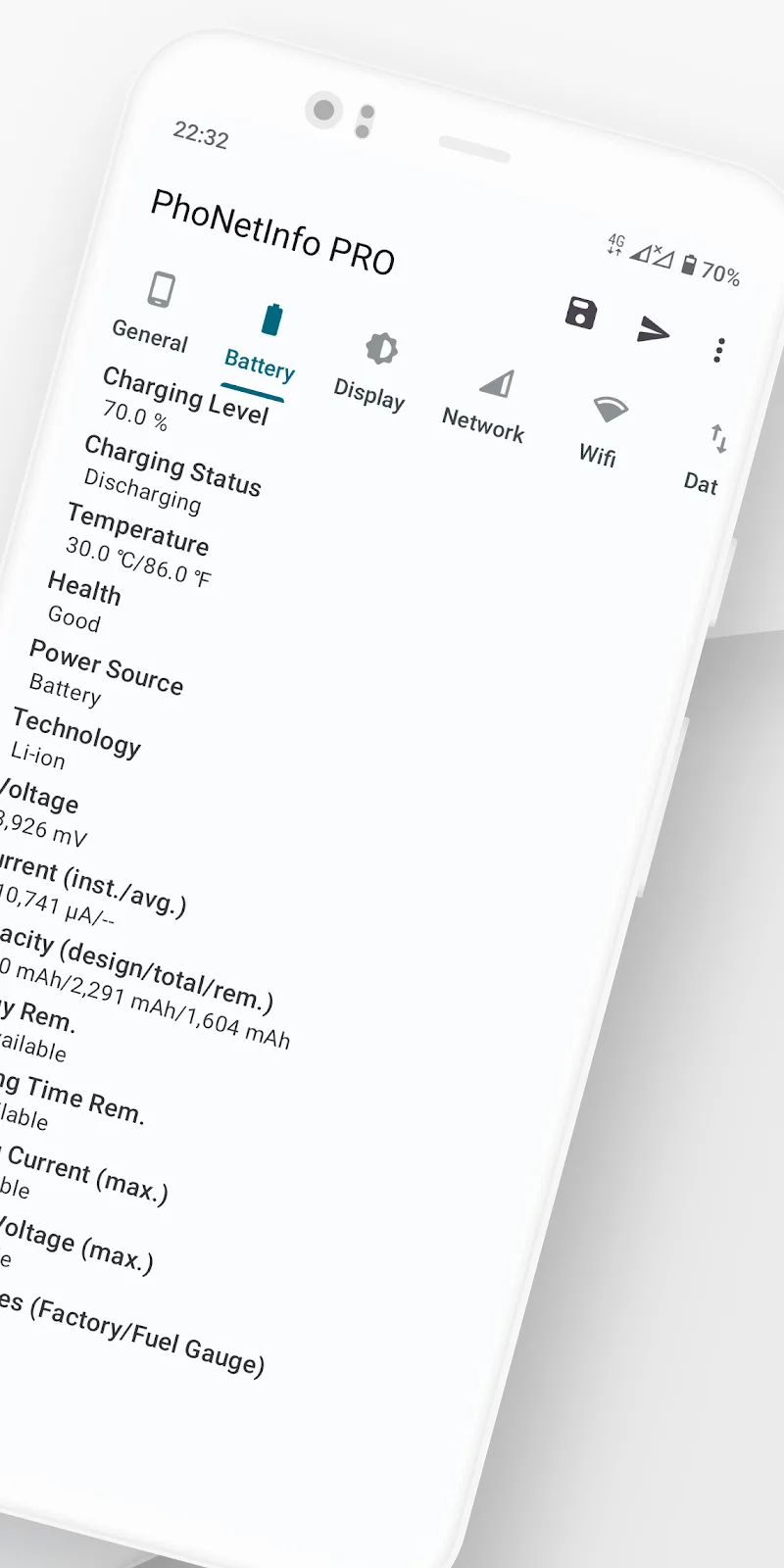This screenshot has height=1568, width=784.
Task: Tap the Power Source row
Action: point(105,673)
